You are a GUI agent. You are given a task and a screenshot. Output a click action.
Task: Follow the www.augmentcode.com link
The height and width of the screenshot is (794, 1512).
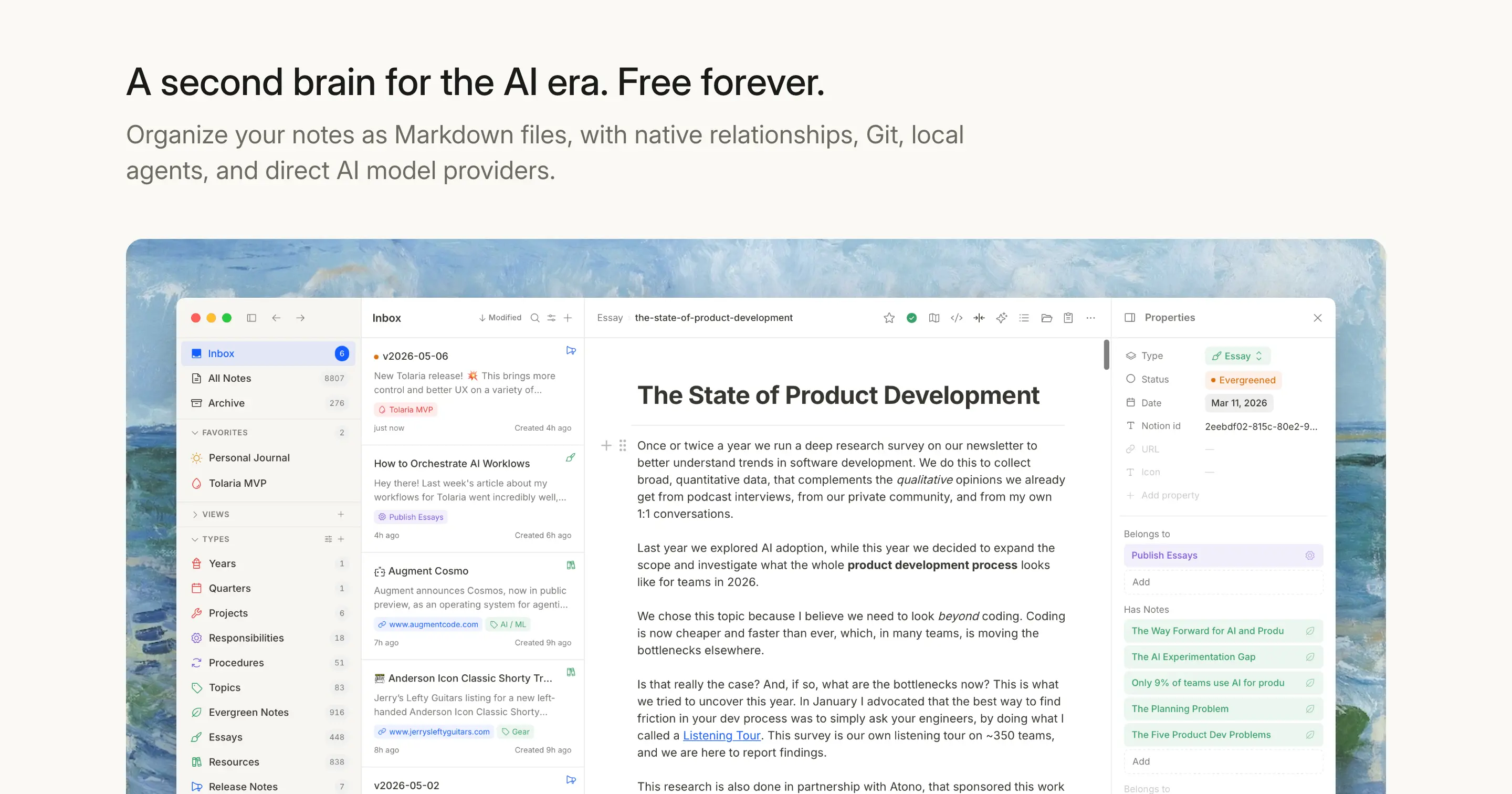coord(428,625)
